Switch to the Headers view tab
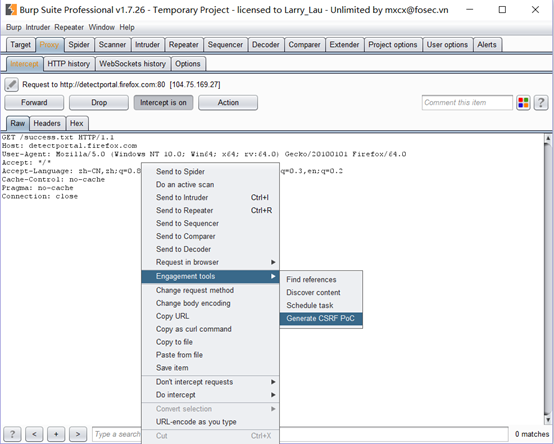Screen dimensions: 554x444 [47, 123]
